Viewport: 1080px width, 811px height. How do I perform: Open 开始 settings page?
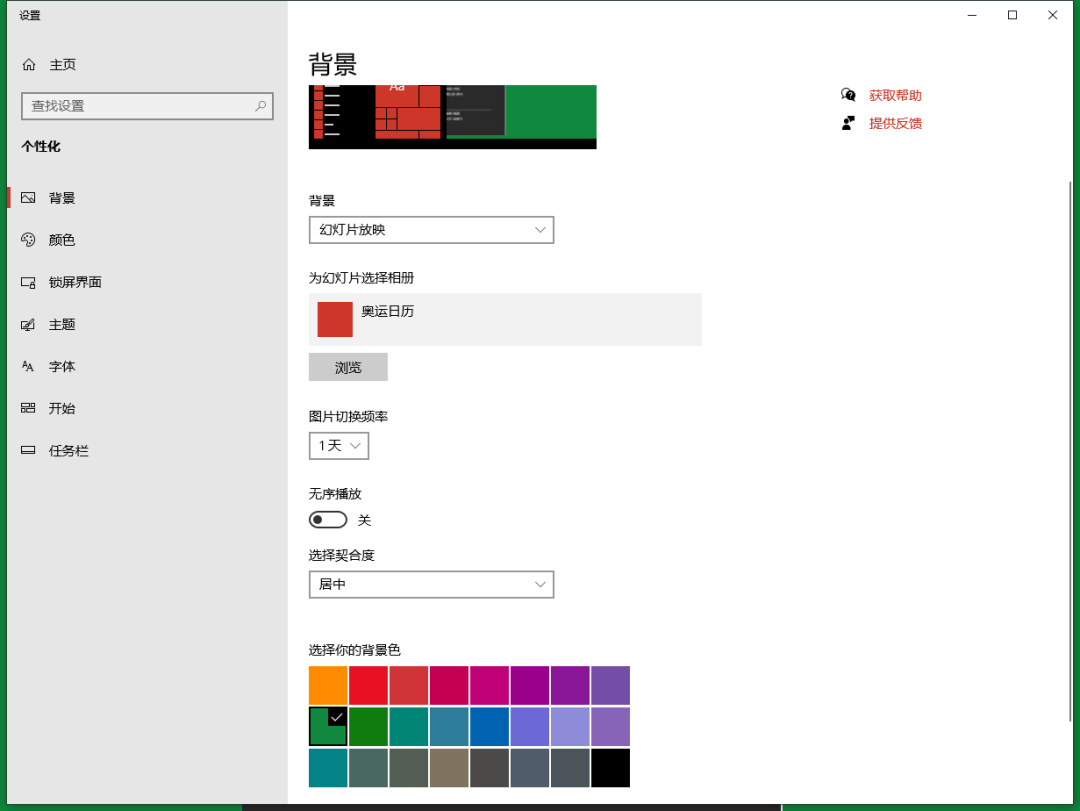(62, 409)
